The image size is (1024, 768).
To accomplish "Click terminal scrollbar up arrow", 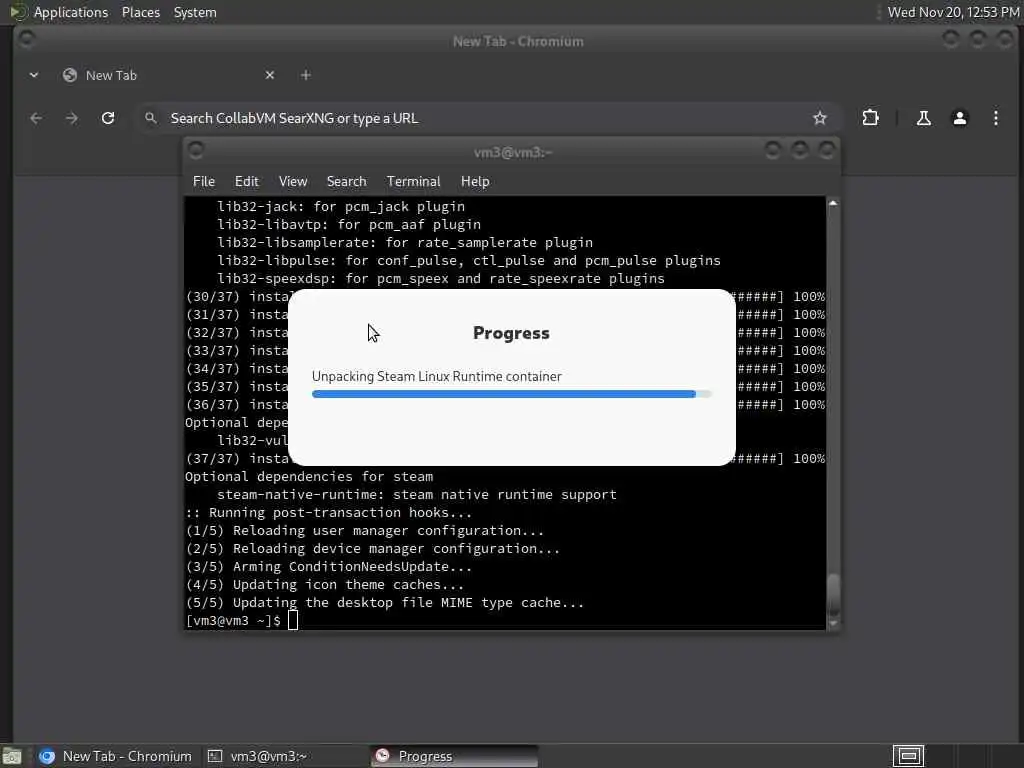I will [833, 203].
